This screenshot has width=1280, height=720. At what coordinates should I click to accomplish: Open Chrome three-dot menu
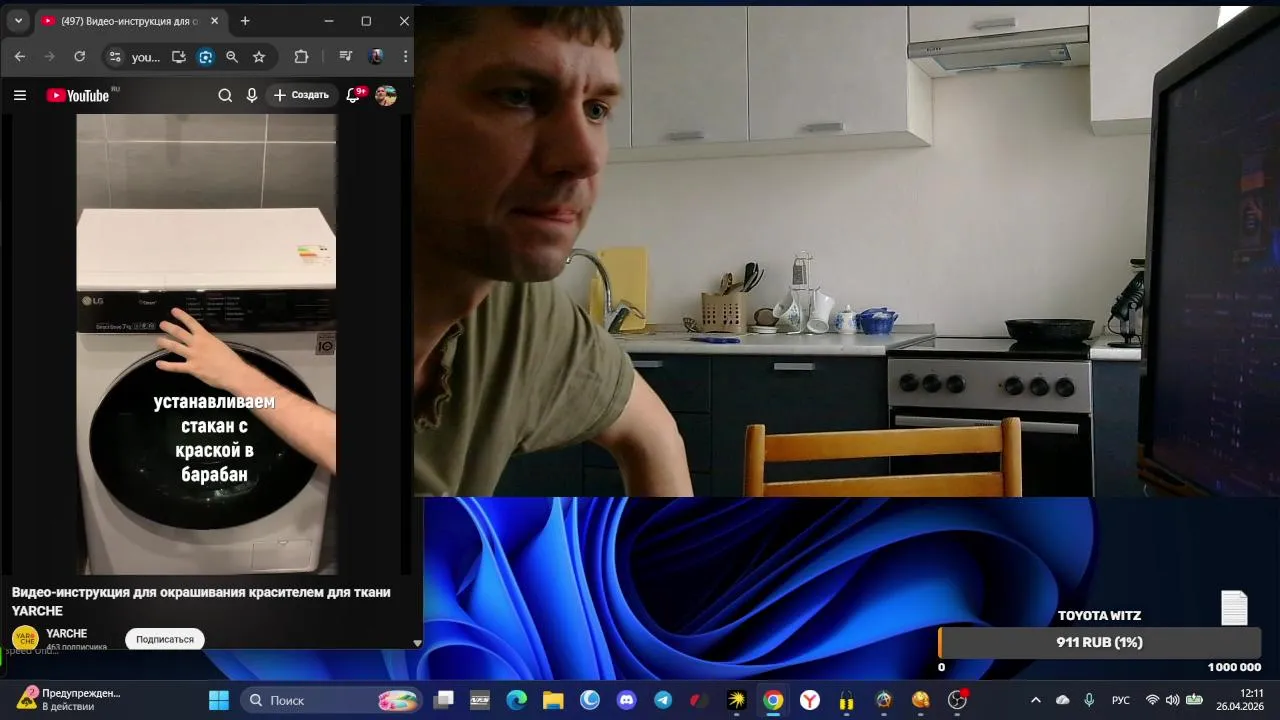(x=405, y=57)
